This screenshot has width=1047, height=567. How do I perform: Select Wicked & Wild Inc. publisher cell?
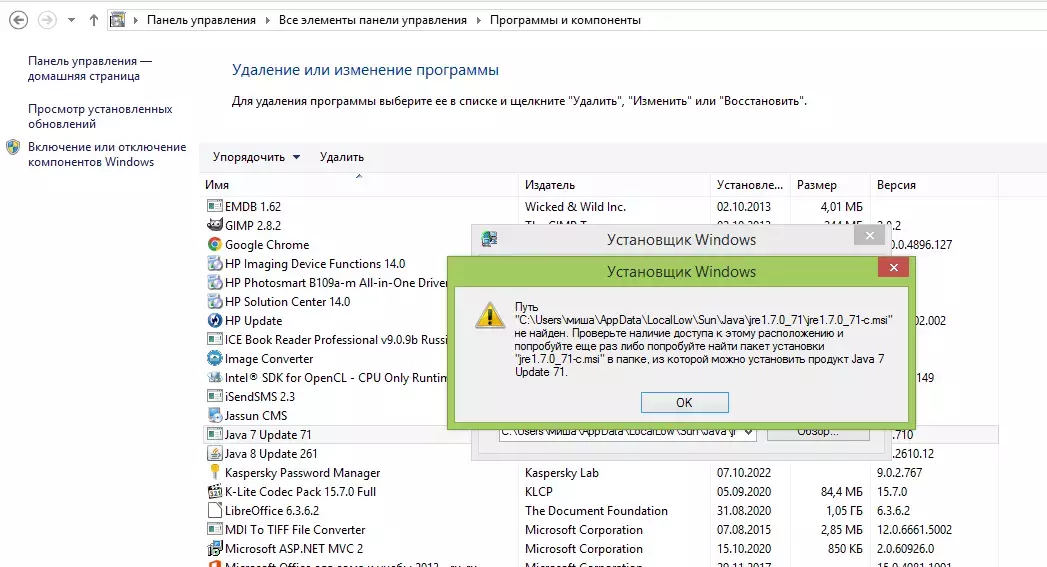coord(575,207)
